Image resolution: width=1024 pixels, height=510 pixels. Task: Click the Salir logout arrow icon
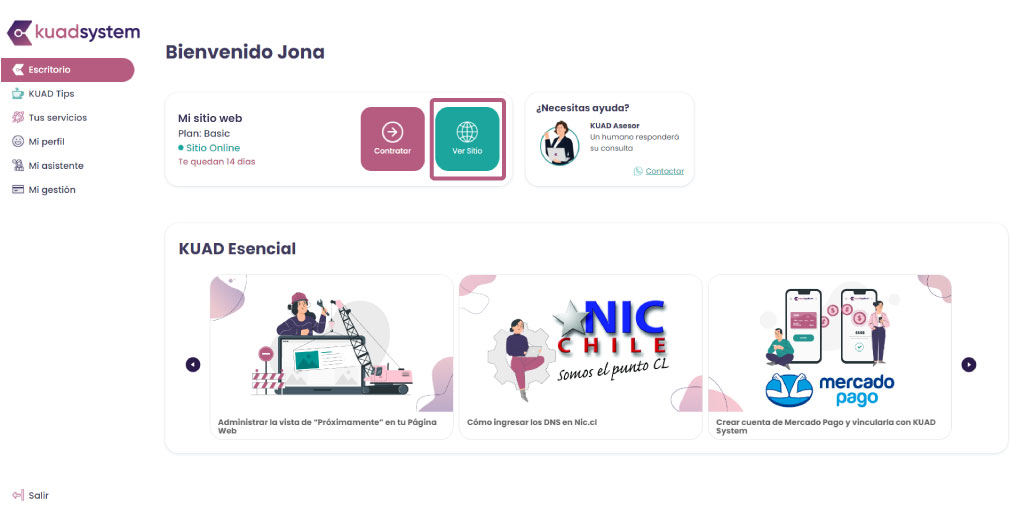[x=18, y=496]
